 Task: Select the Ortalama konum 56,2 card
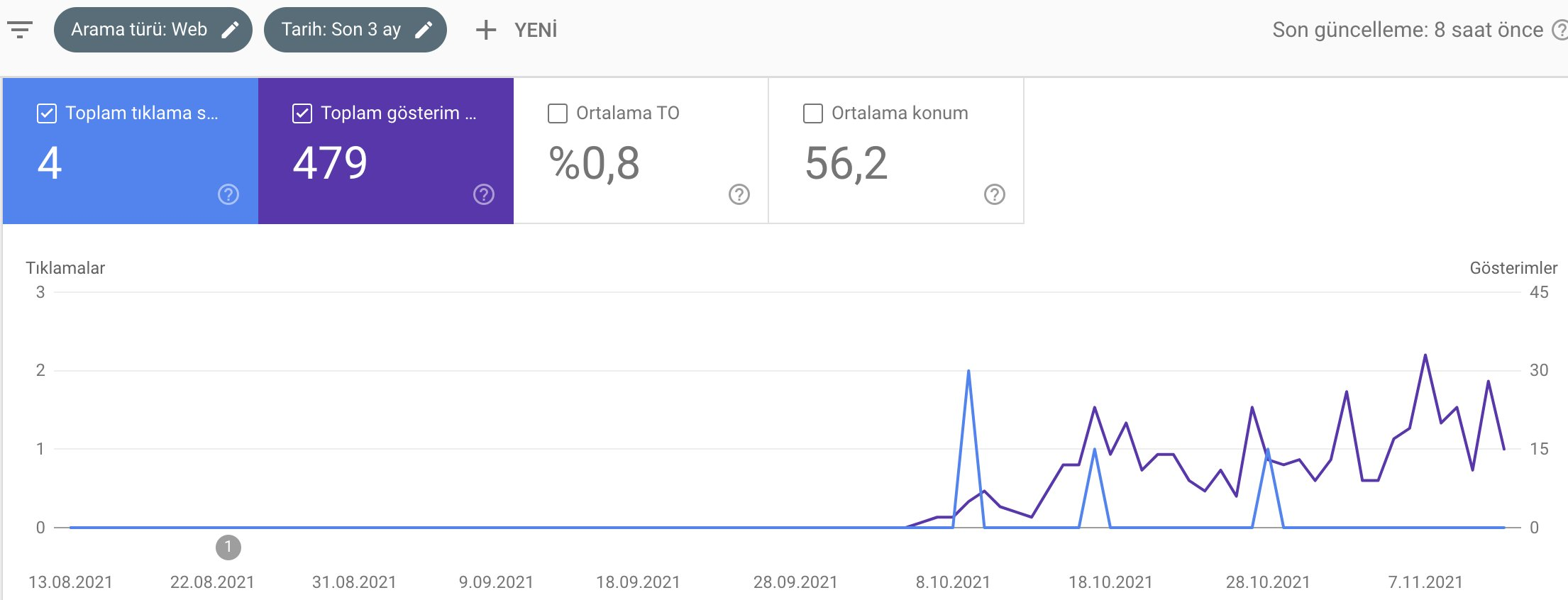coord(896,151)
